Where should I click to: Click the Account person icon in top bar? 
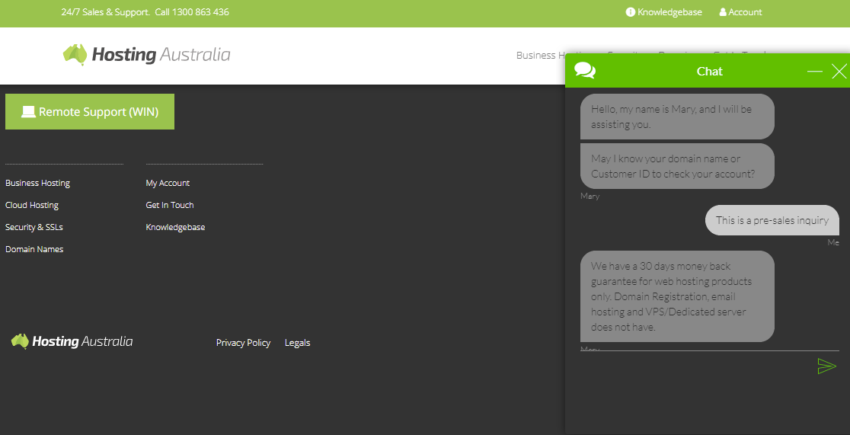pyautogui.click(x=723, y=12)
